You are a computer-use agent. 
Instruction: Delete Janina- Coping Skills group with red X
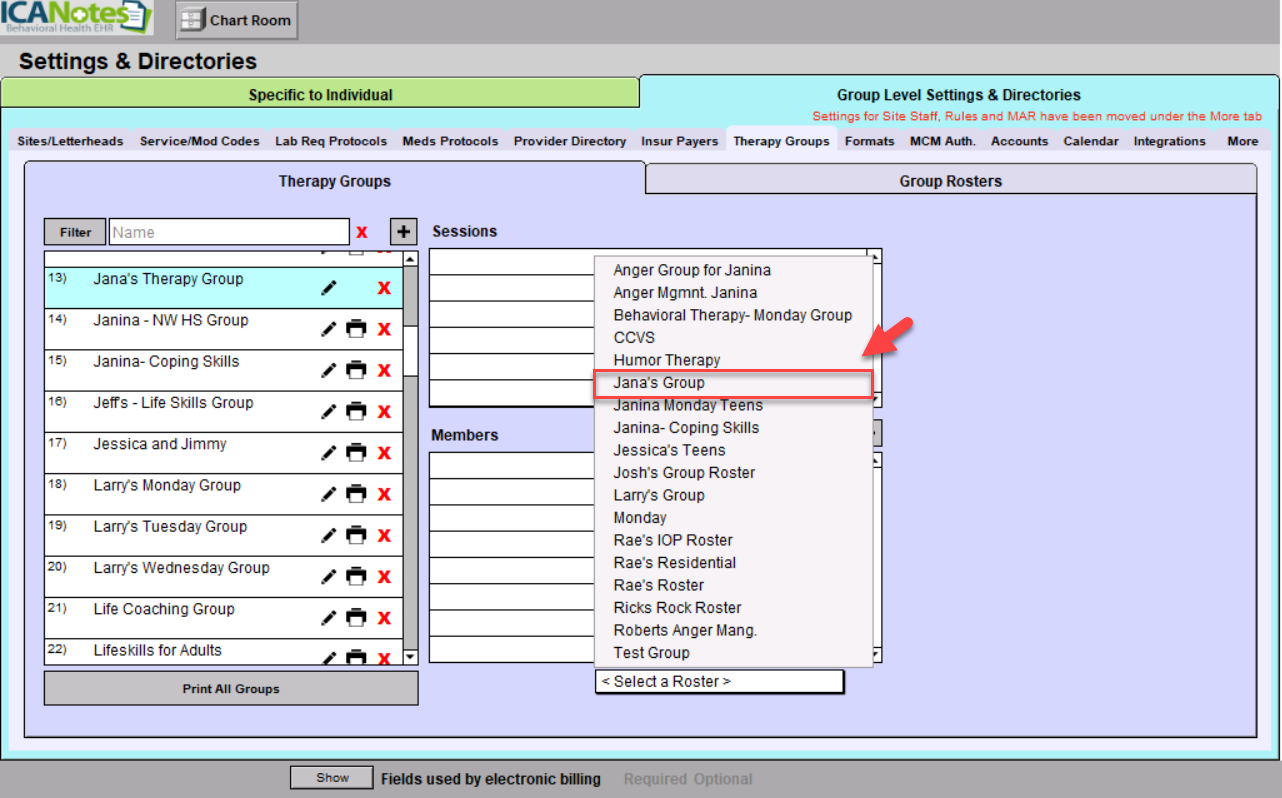(383, 370)
